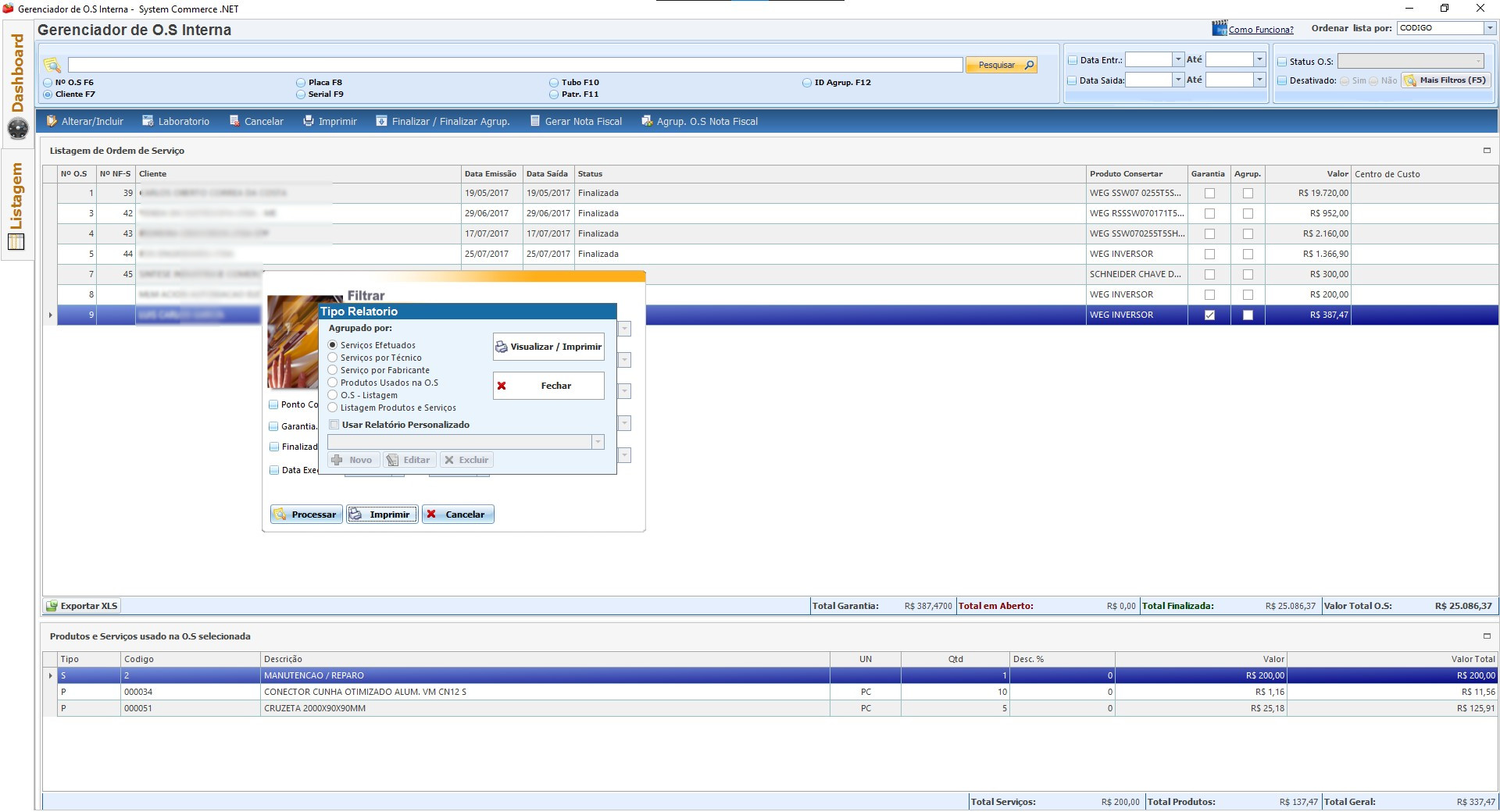Click Agrup. O.S Nota Fiscal icon
Screen dimensions: 1500x812
[647, 121]
